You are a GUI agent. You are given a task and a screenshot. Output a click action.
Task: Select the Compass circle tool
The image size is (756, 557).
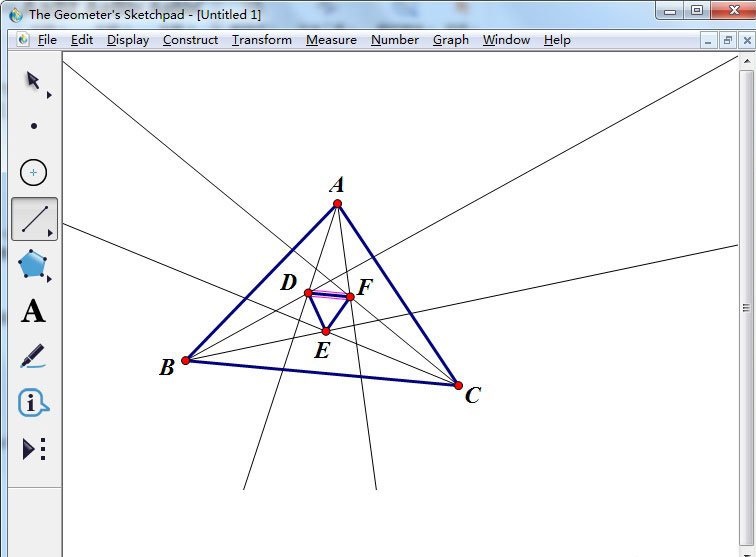click(33, 172)
